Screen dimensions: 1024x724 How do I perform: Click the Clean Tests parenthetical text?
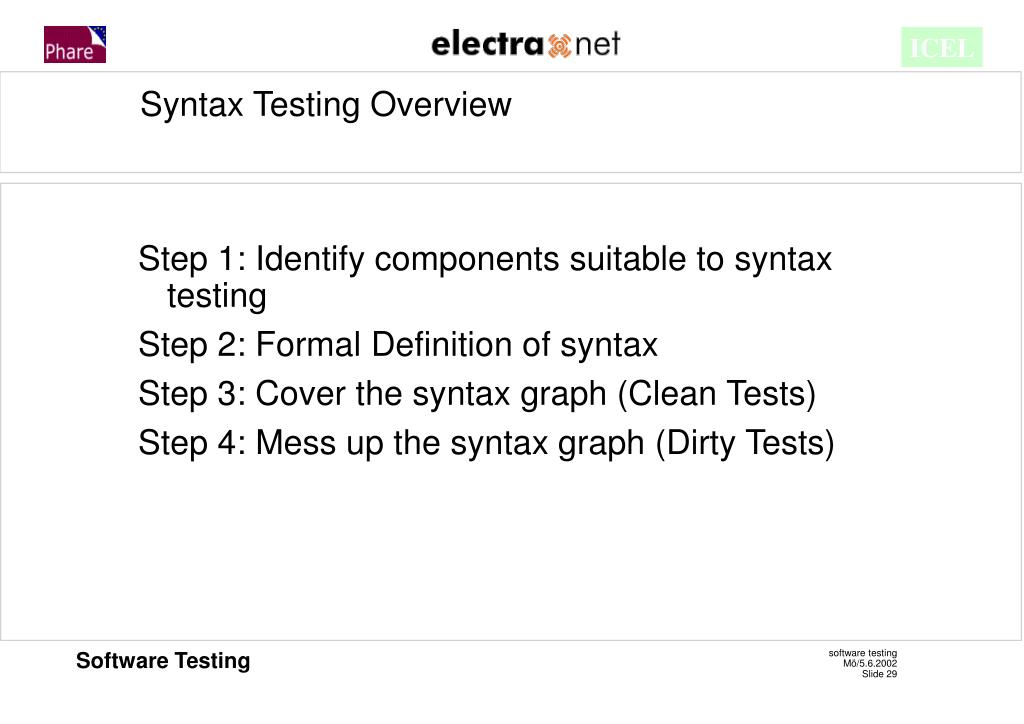[x=716, y=394]
